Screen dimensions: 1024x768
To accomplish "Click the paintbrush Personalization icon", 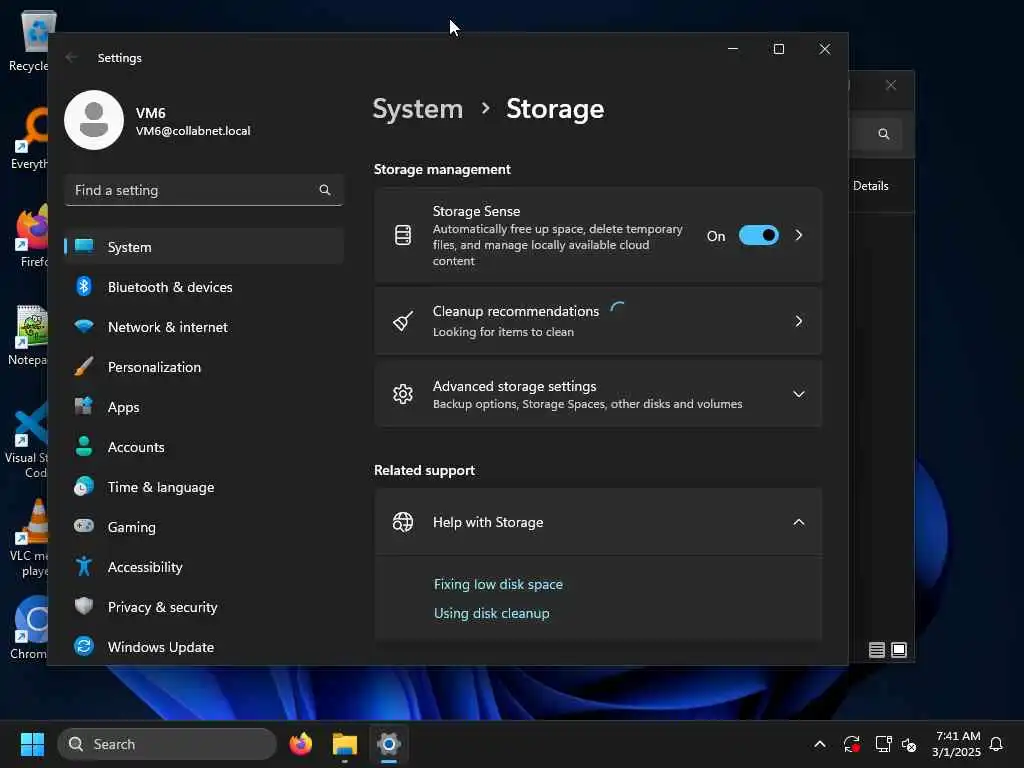I will point(84,366).
